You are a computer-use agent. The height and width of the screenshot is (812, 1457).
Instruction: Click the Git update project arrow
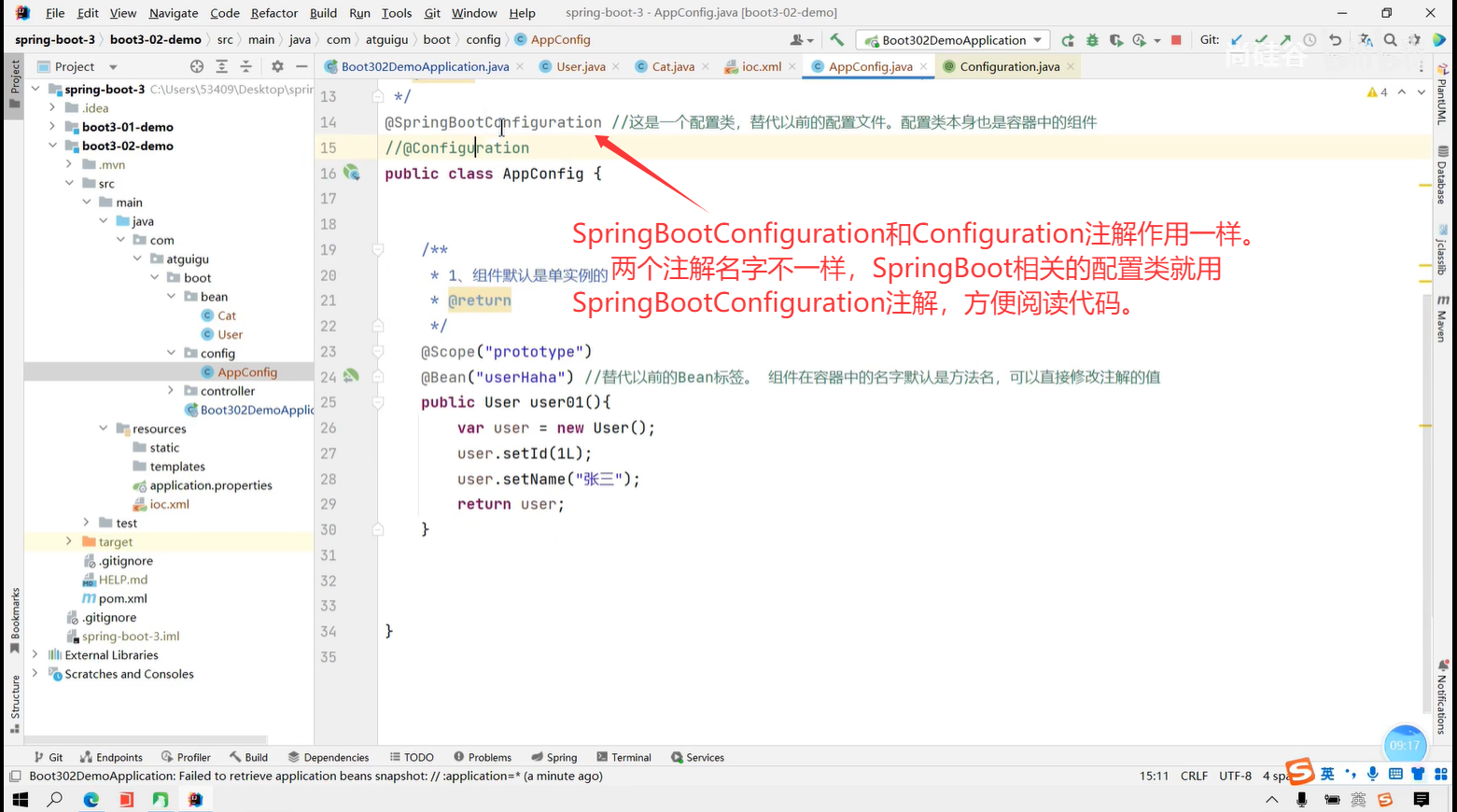1237,40
